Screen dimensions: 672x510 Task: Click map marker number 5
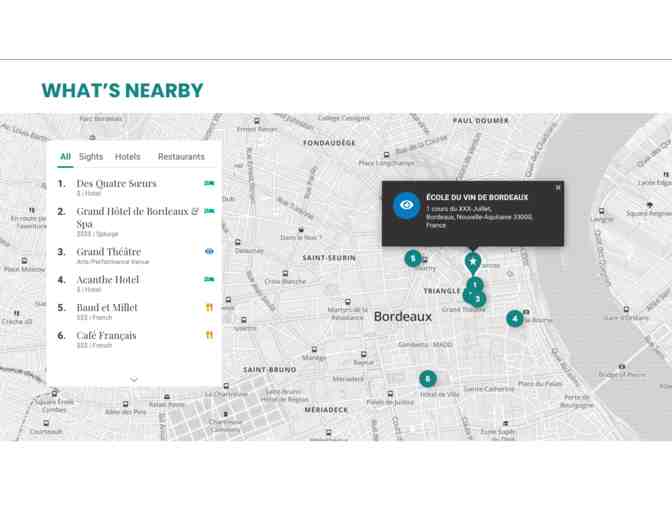pos(412,259)
